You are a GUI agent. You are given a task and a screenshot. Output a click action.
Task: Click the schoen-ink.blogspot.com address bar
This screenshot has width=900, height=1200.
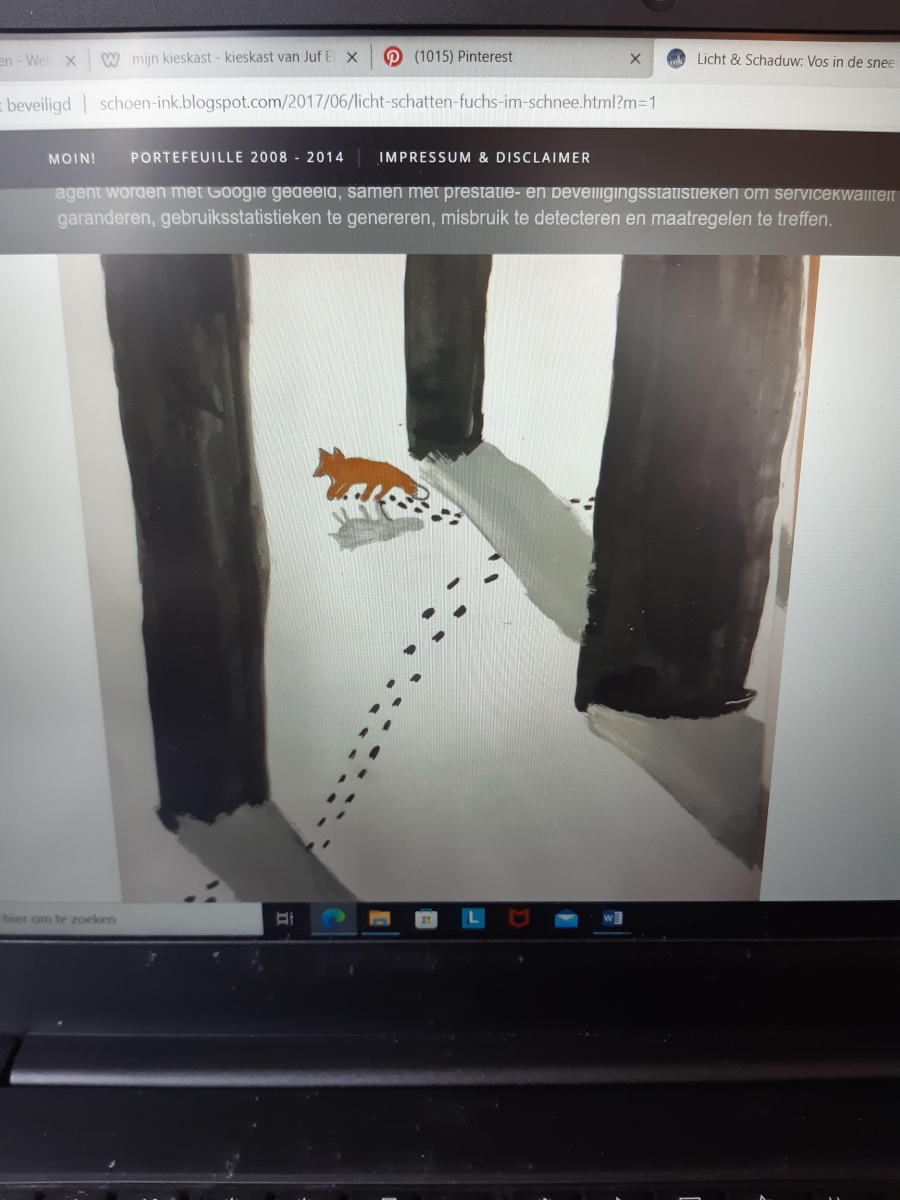point(378,102)
